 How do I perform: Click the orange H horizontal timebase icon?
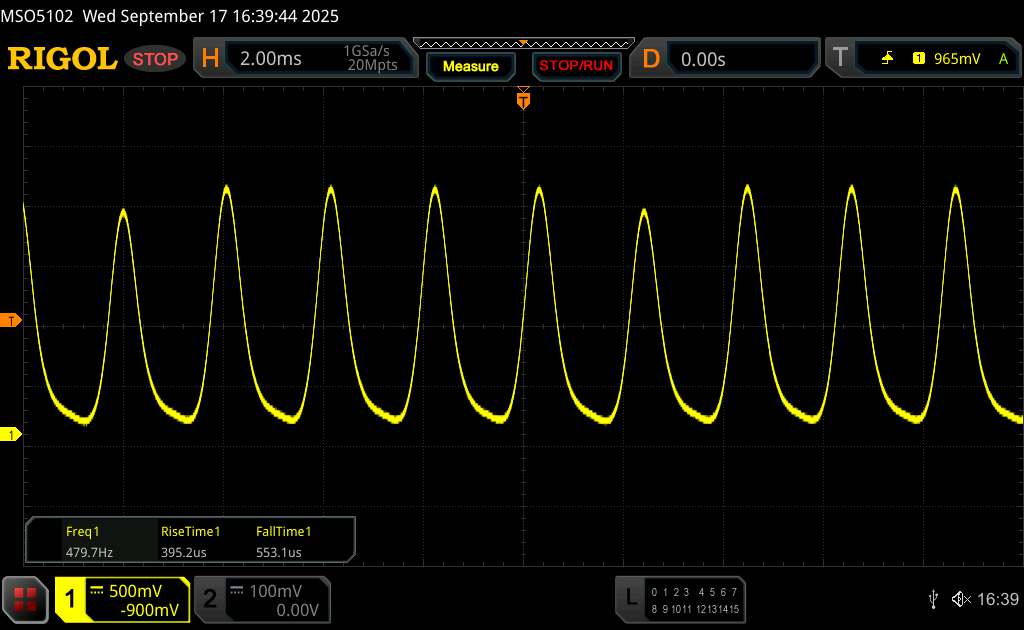pyautogui.click(x=210, y=59)
